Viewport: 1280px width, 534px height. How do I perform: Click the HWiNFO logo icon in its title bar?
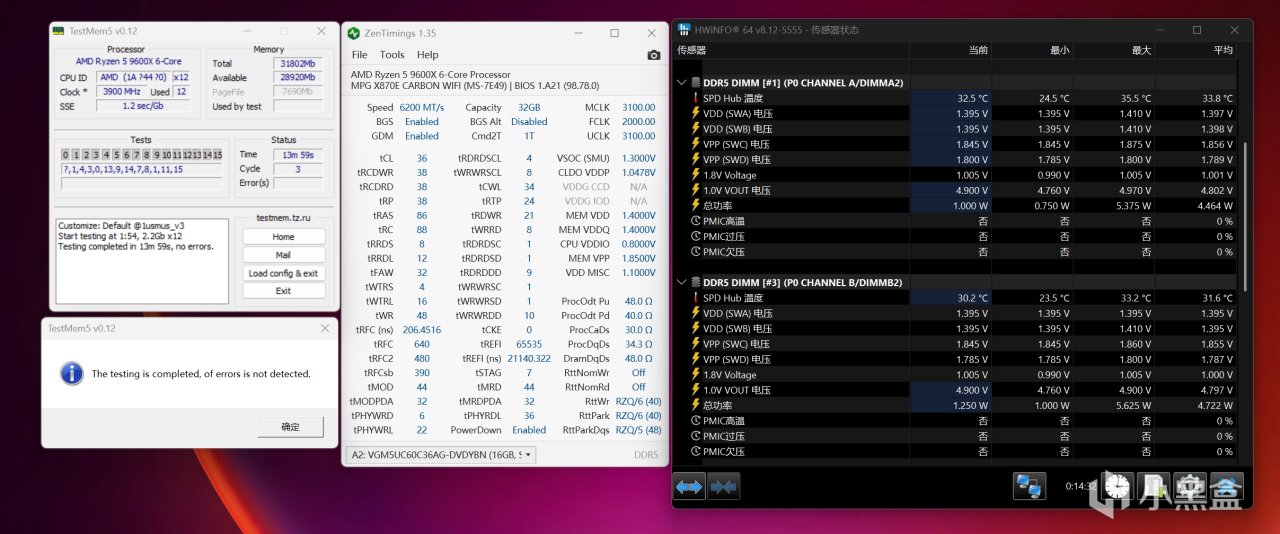684,30
